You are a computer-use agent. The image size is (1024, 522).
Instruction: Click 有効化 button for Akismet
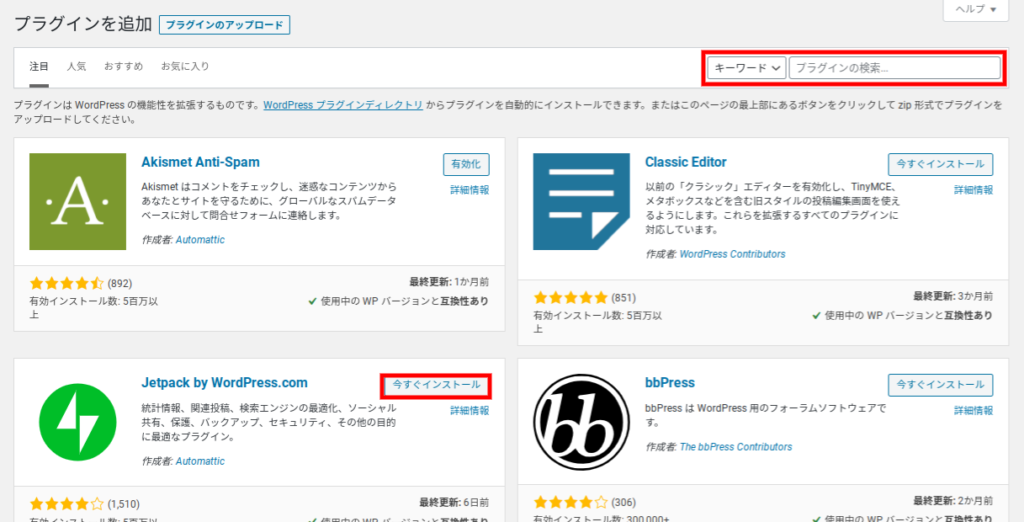click(466, 165)
